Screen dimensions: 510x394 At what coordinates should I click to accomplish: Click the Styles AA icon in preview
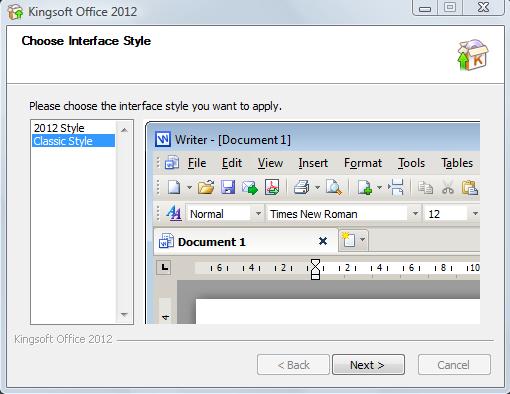(x=174, y=213)
